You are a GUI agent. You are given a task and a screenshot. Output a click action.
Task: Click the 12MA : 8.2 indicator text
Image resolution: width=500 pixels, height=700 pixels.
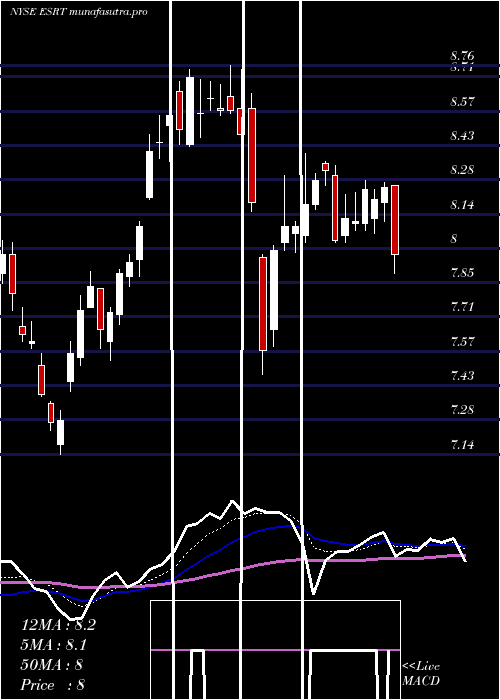(x=58, y=625)
